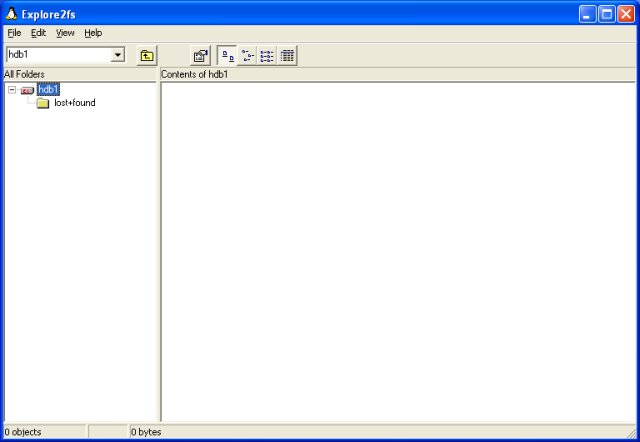The width and height of the screenshot is (640, 442).
Task: Switch to list view
Action: pyautogui.click(x=267, y=55)
